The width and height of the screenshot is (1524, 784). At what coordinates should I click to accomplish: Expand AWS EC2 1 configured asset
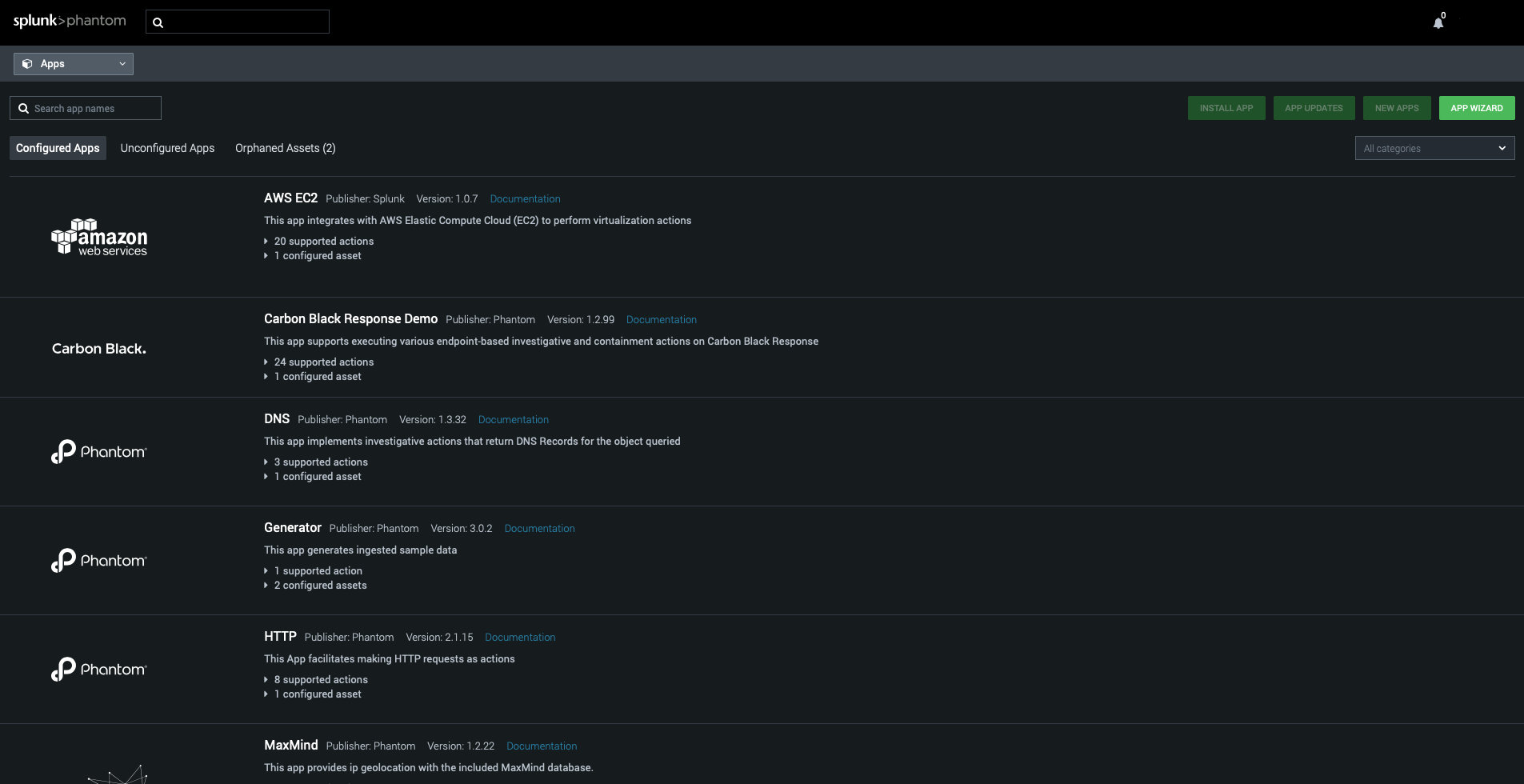point(313,256)
